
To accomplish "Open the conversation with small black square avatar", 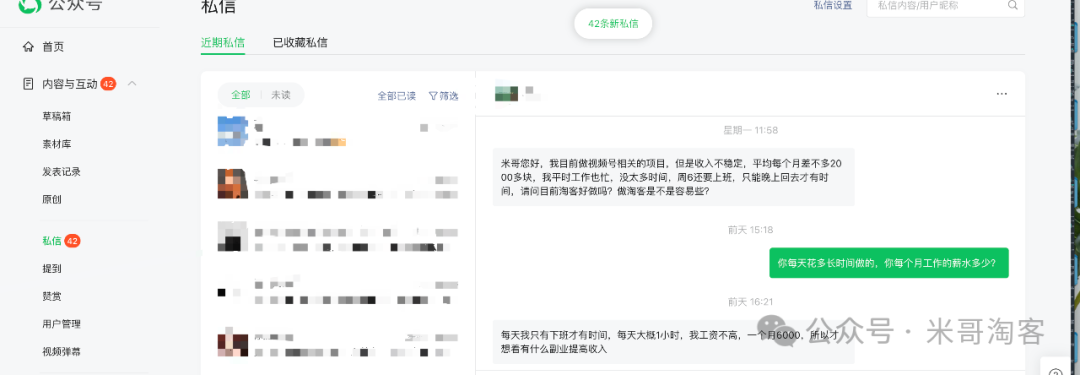I will [338, 292].
